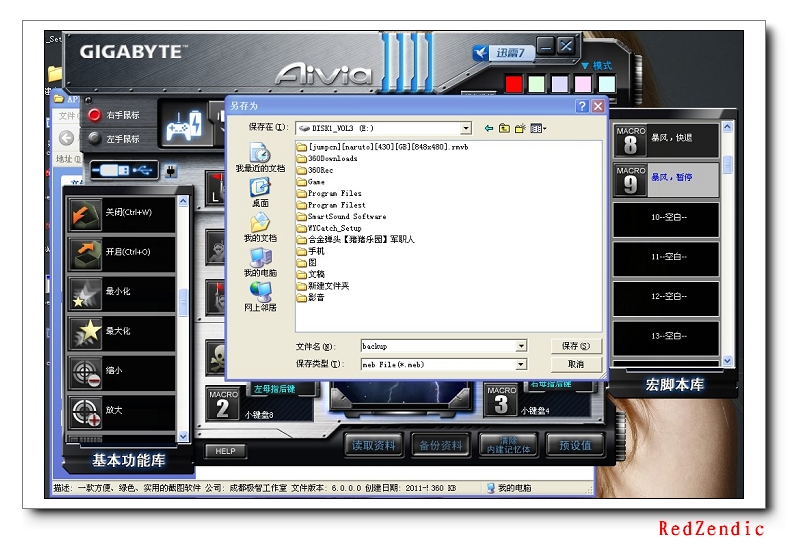Click the USB connector icon
Viewport: 788px width, 549px height.
[125, 171]
